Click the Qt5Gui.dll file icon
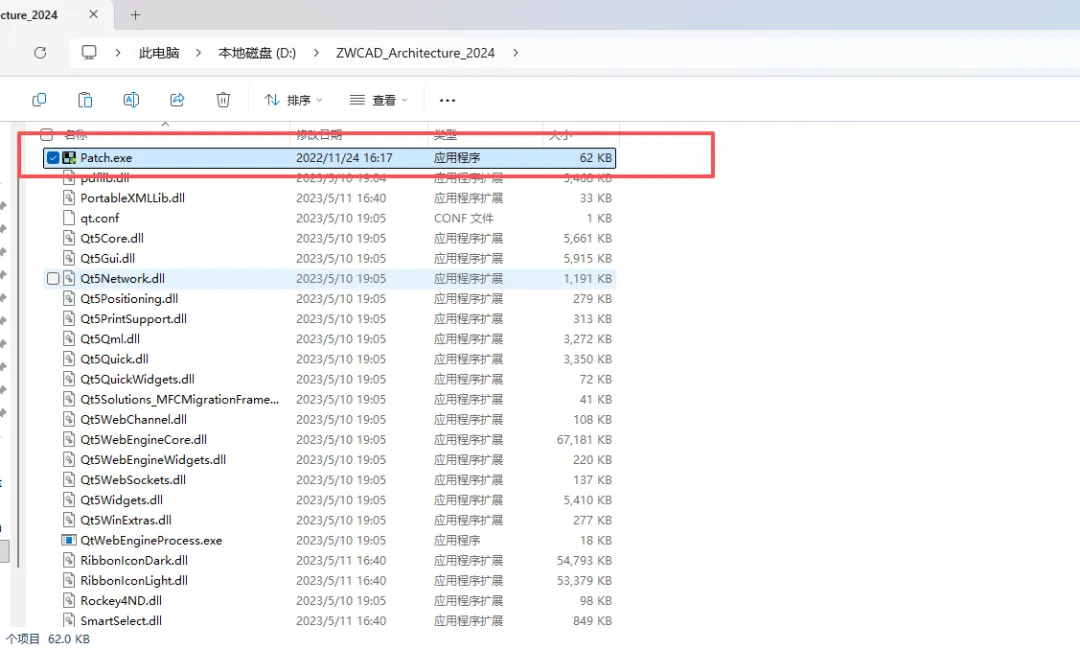This screenshot has height=650, width=1080. click(x=69, y=258)
